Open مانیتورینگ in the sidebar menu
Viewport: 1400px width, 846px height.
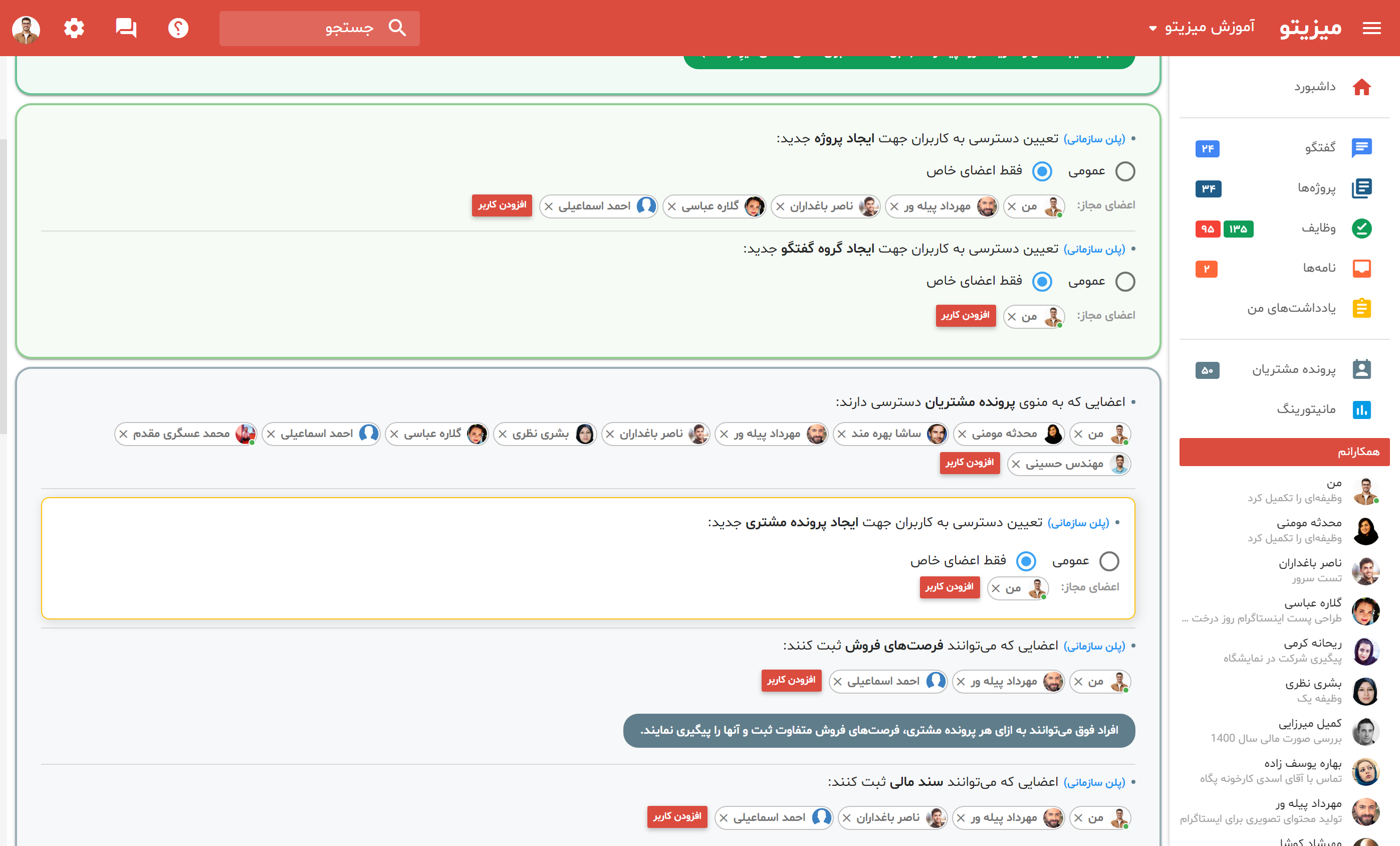1284,409
